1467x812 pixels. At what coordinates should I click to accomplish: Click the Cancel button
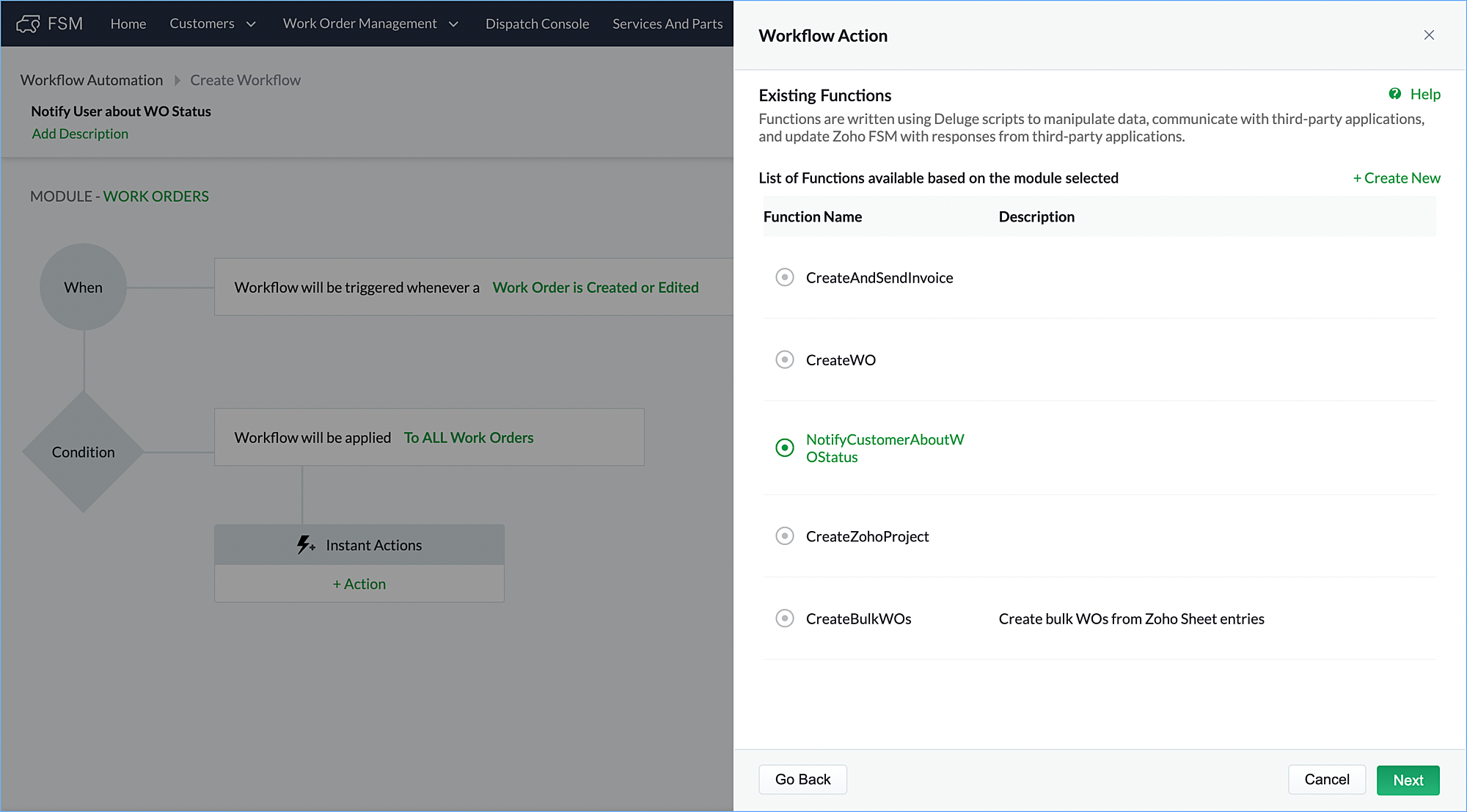click(x=1326, y=779)
